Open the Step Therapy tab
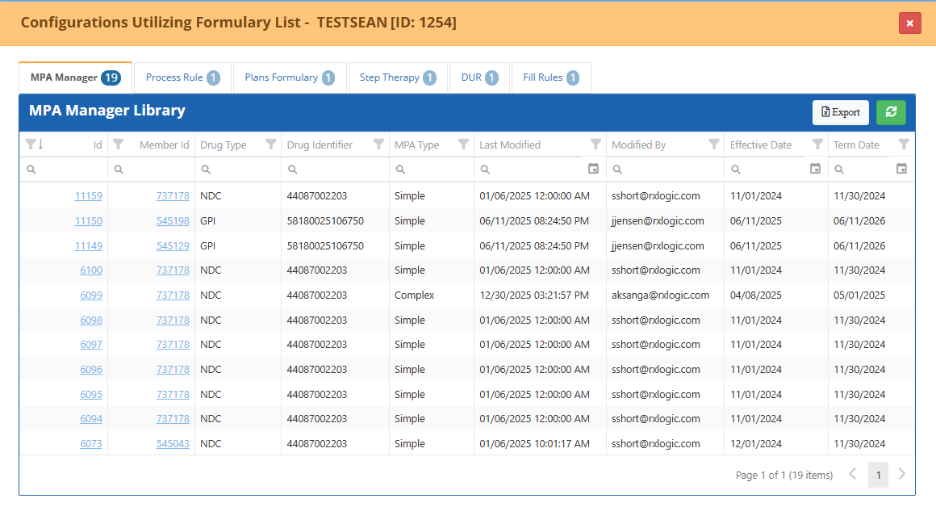This screenshot has height=507, width=936. click(x=397, y=77)
